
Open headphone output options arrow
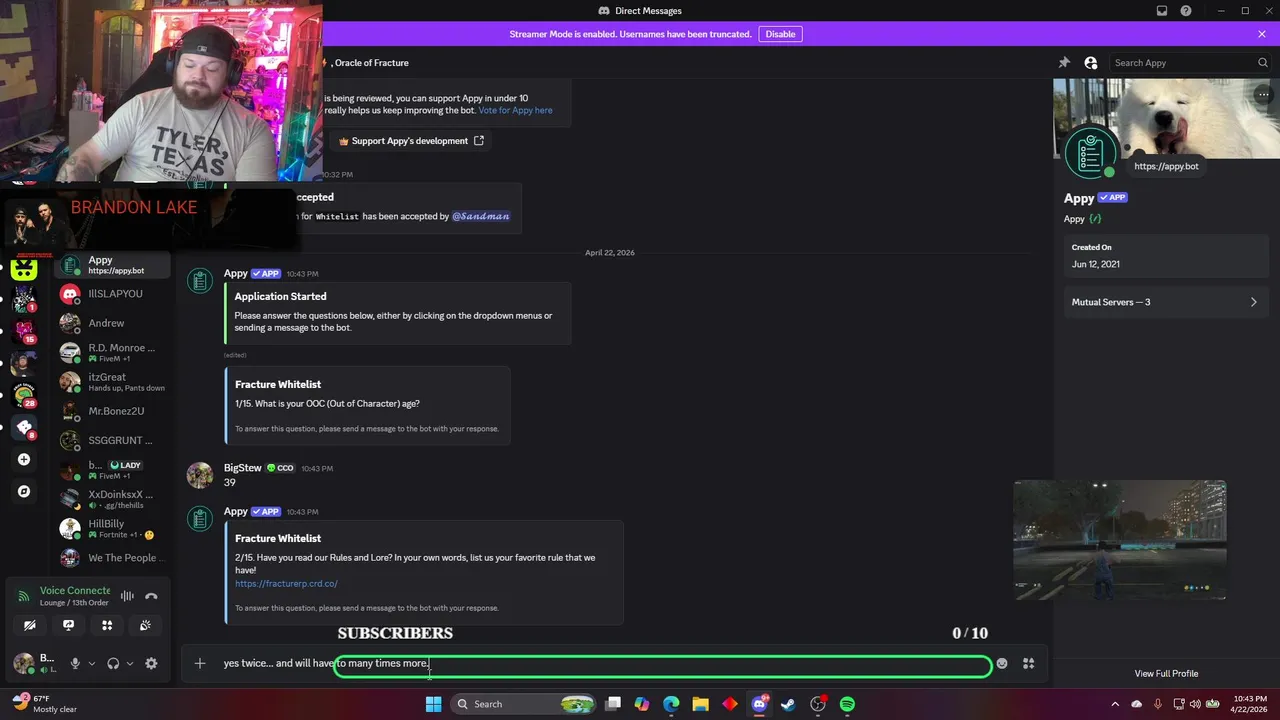pos(130,663)
